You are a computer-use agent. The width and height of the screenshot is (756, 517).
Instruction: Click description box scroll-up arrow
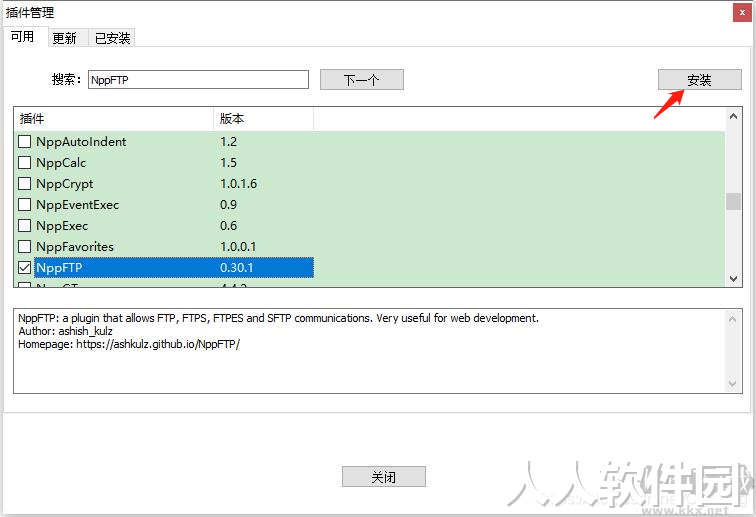point(732,319)
